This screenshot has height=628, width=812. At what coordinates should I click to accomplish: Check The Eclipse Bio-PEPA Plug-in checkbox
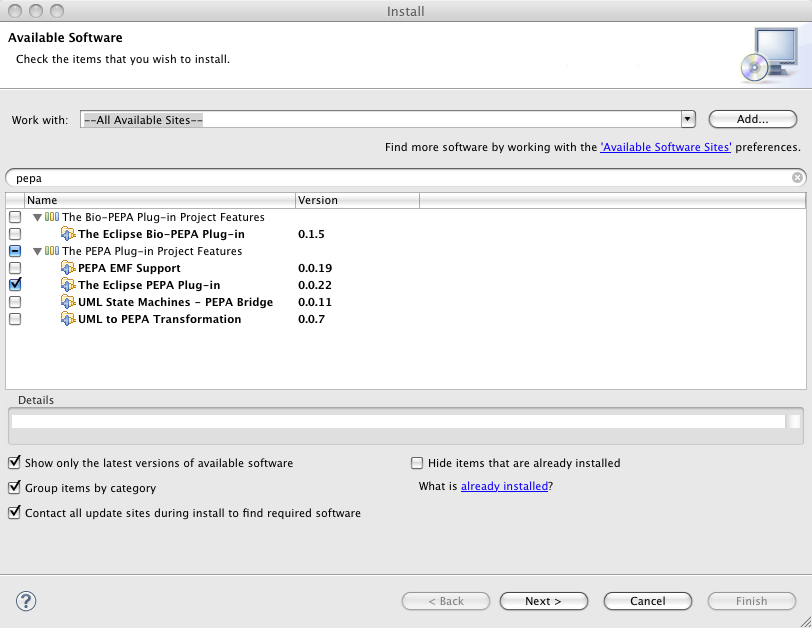point(15,234)
